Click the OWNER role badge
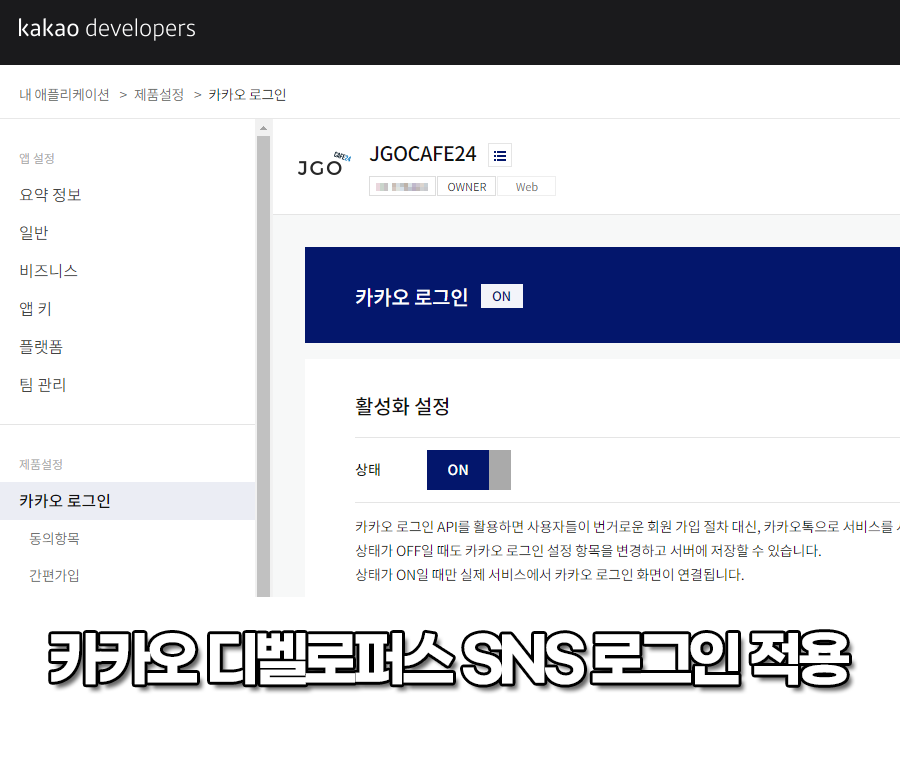Viewport: 900px width, 775px height. click(x=467, y=187)
